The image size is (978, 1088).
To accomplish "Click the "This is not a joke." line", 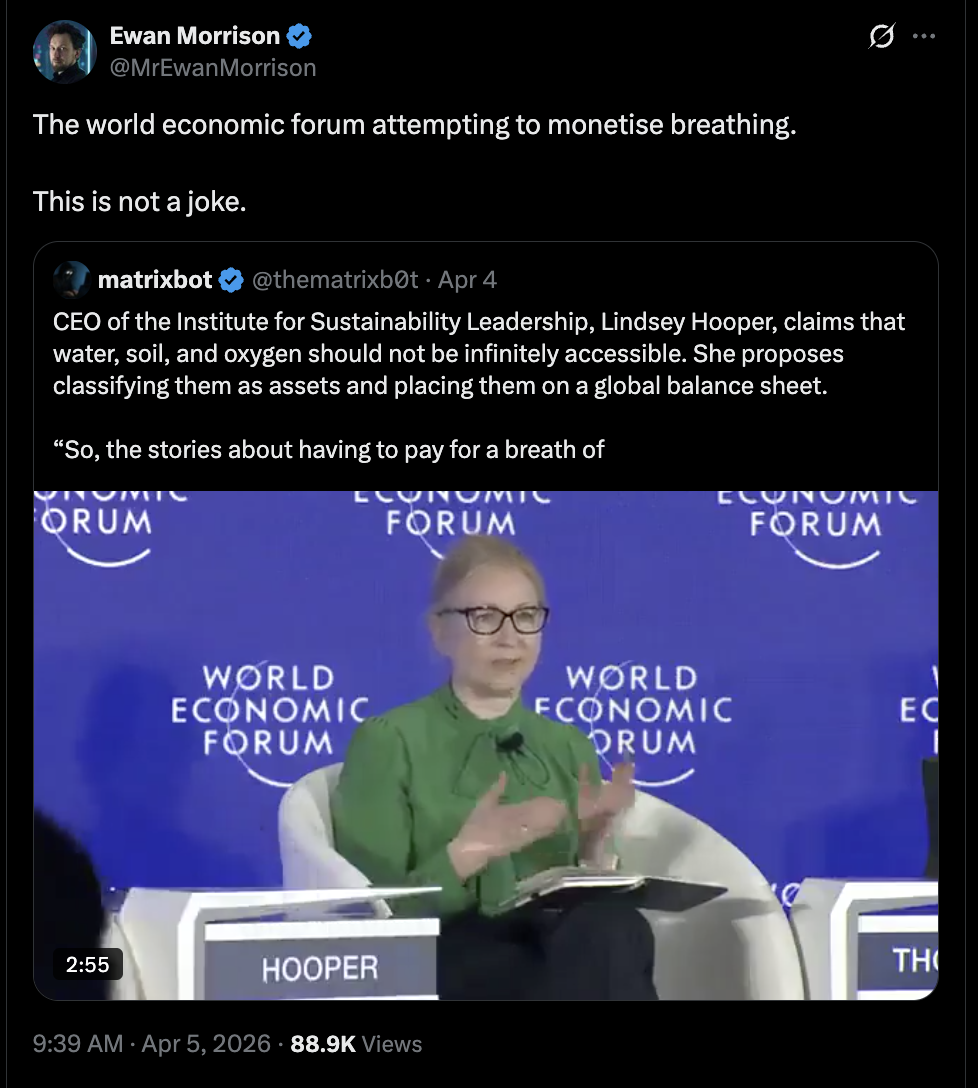I will point(139,201).
